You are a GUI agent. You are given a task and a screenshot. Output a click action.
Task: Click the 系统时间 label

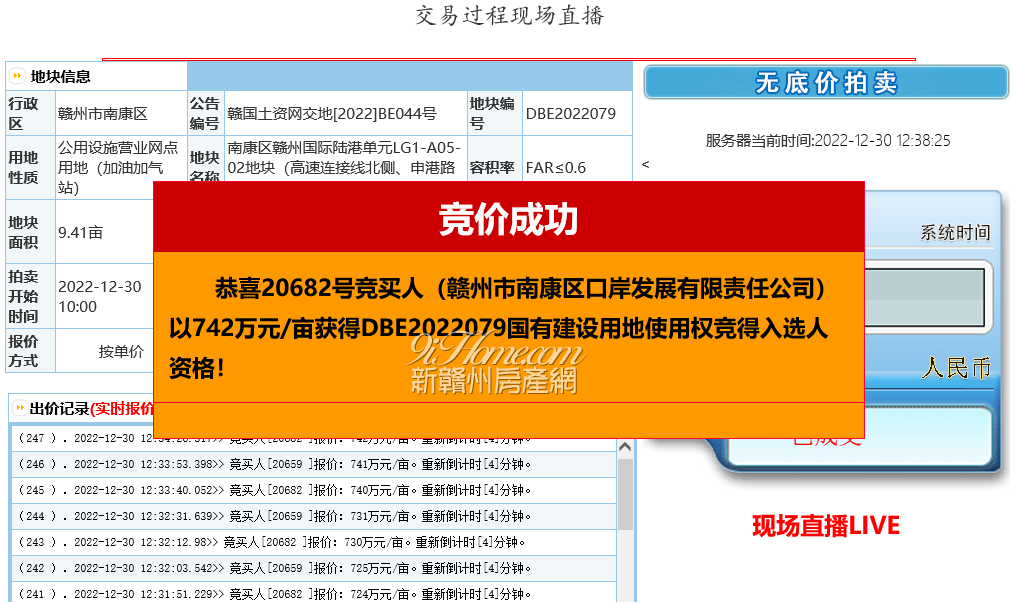pyautogui.click(x=955, y=232)
